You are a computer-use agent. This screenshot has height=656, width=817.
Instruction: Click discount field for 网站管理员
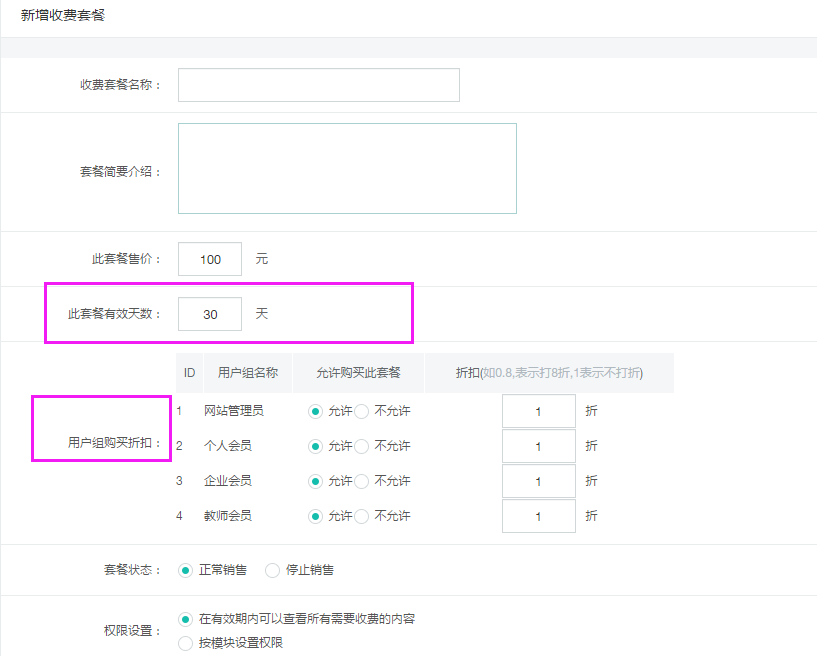tap(538, 411)
